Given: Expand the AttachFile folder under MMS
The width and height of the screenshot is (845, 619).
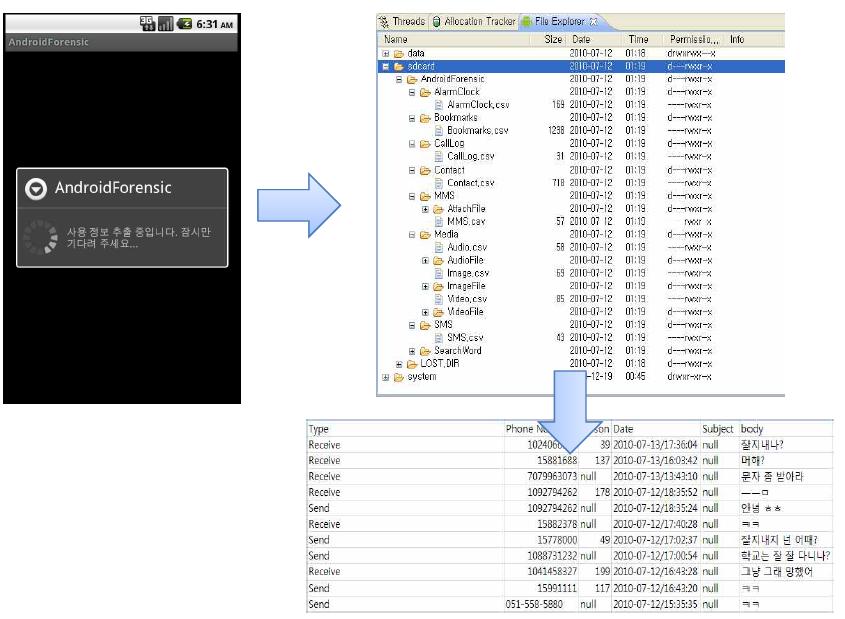Looking at the screenshot, I should [x=425, y=209].
